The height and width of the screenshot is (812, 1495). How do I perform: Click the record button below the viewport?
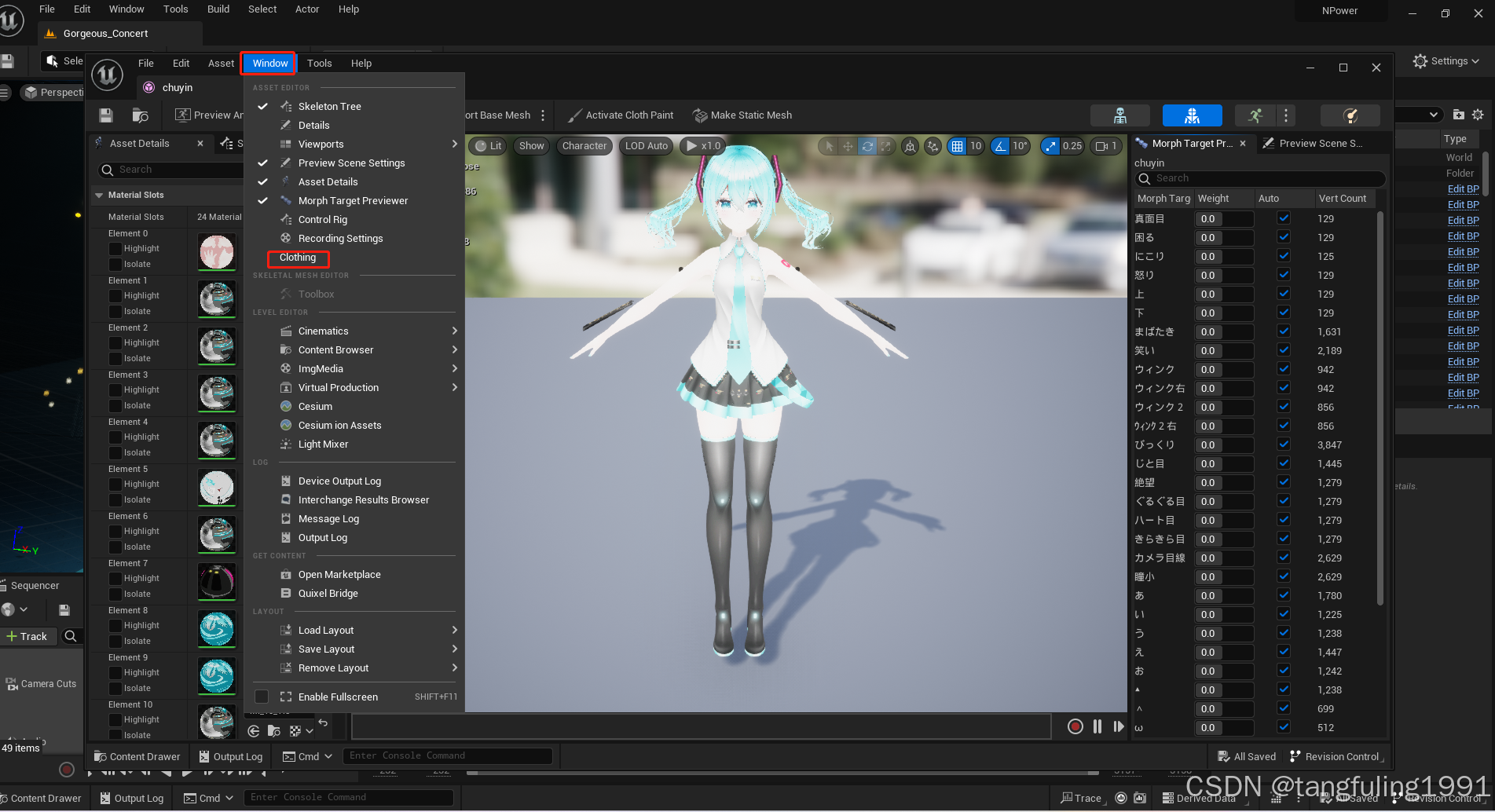click(x=1075, y=726)
